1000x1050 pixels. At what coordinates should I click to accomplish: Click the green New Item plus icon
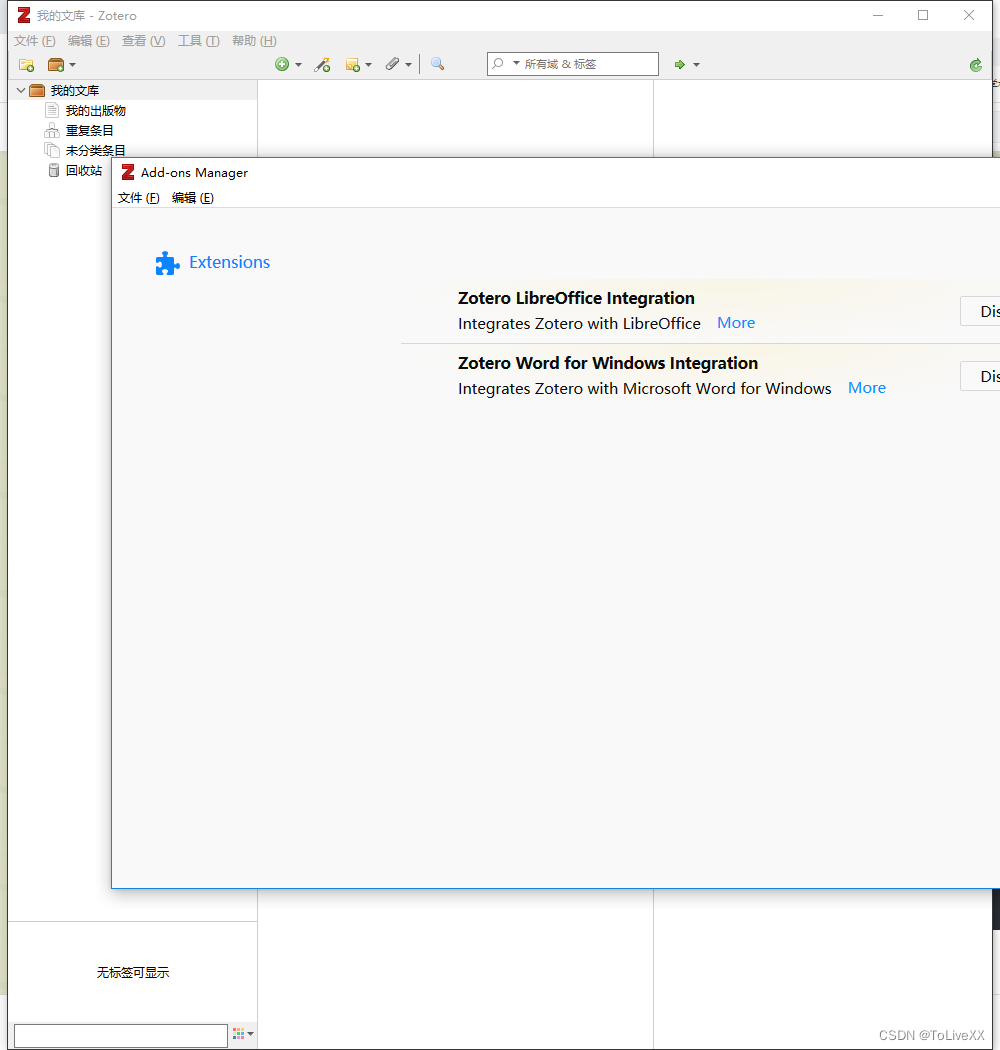pyautogui.click(x=282, y=64)
